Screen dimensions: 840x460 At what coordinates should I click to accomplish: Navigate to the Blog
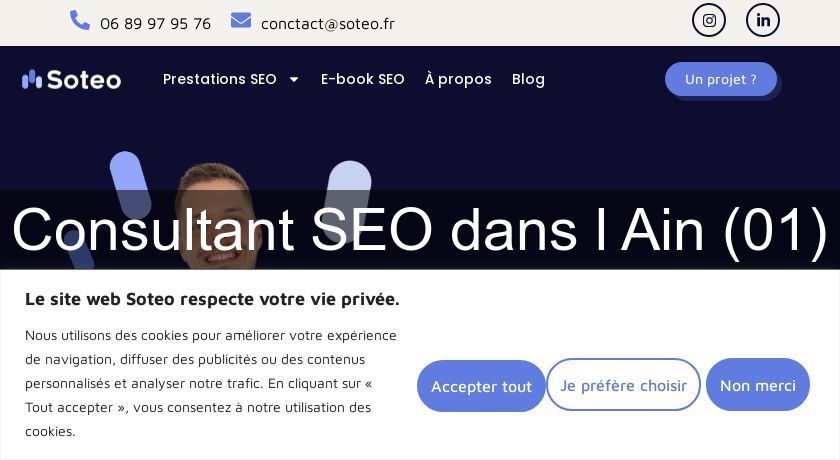pyautogui.click(x=528, y=79)
